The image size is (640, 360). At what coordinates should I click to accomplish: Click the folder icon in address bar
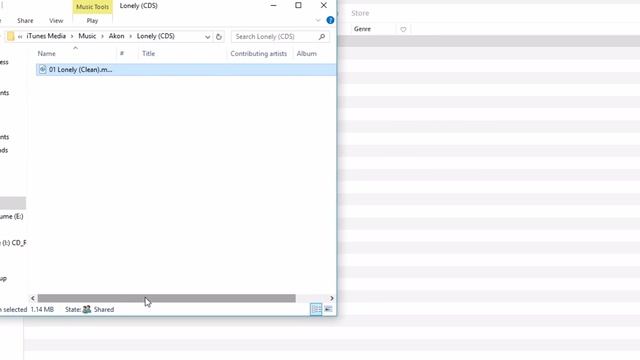(11, 36)
